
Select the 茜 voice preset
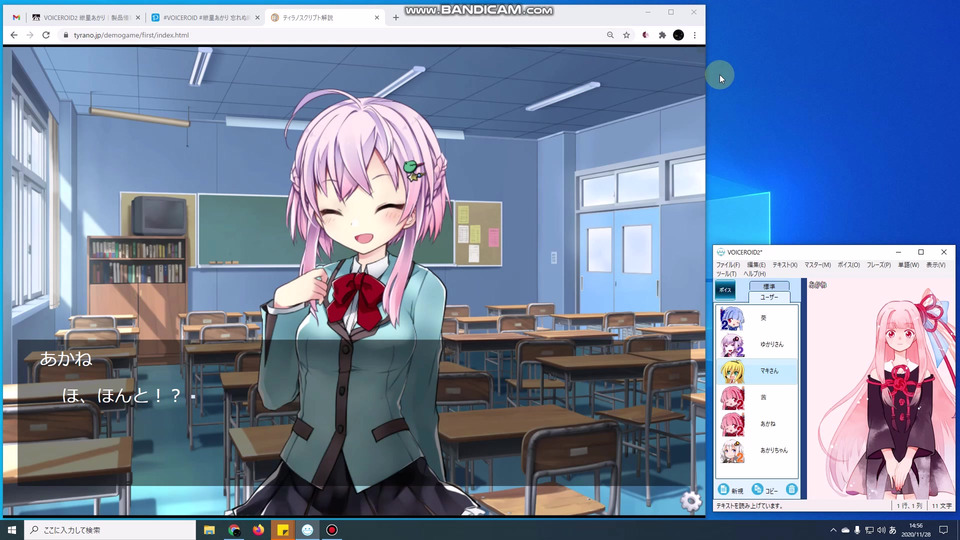pyautogui.click(x=757, y=397)
